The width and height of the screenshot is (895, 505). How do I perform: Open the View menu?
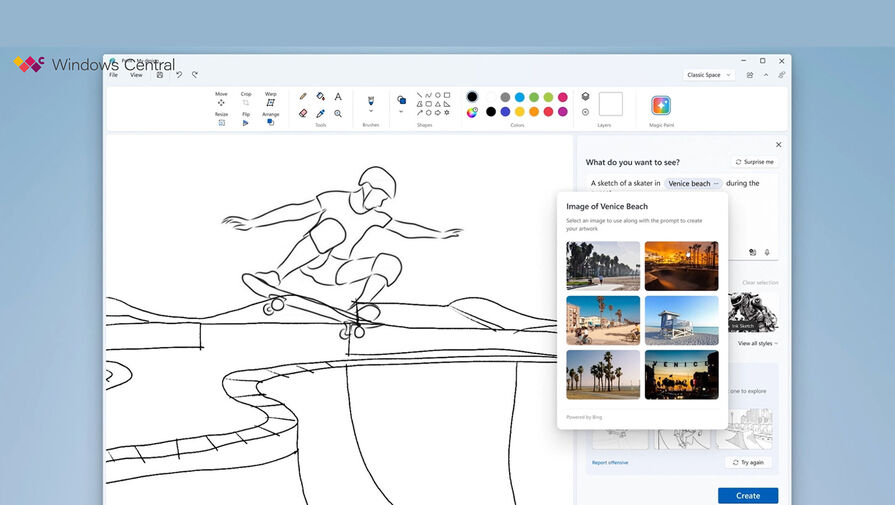point(136,75)
